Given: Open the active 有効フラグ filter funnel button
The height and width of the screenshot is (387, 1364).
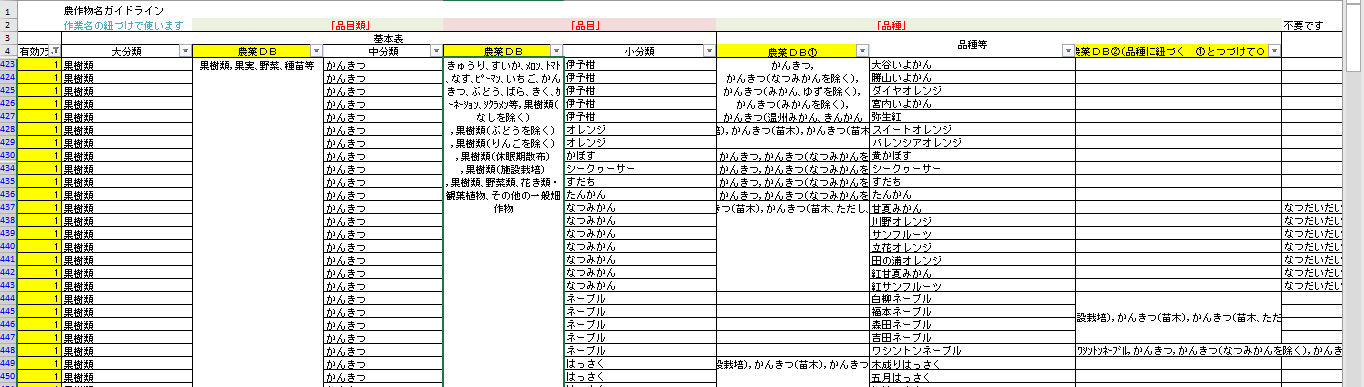Looking at the screenshot, I should [55, 51].
